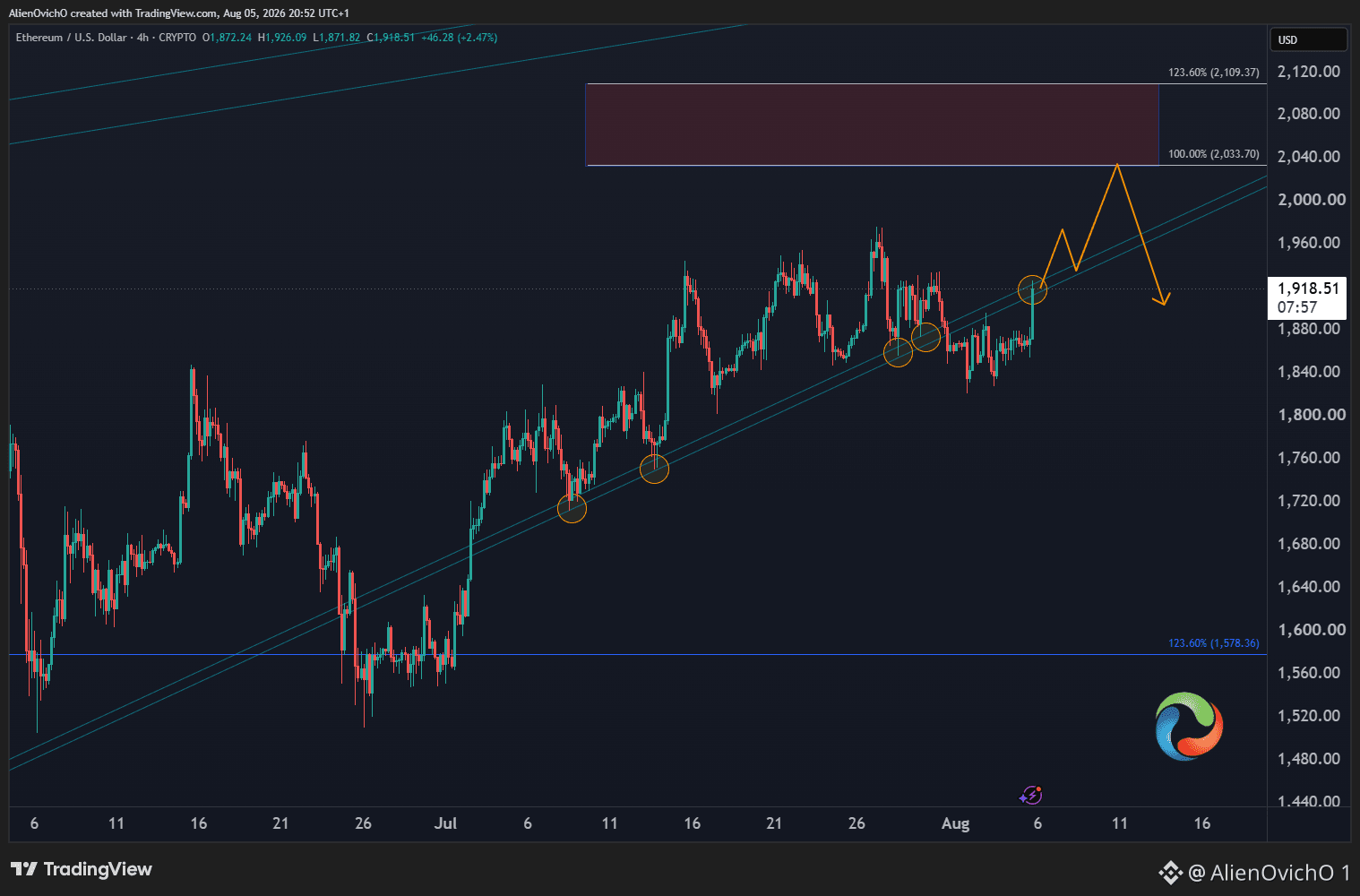Click the Aug label on the time axis
Screen dimensions: 1360x896
click(955, 823)
